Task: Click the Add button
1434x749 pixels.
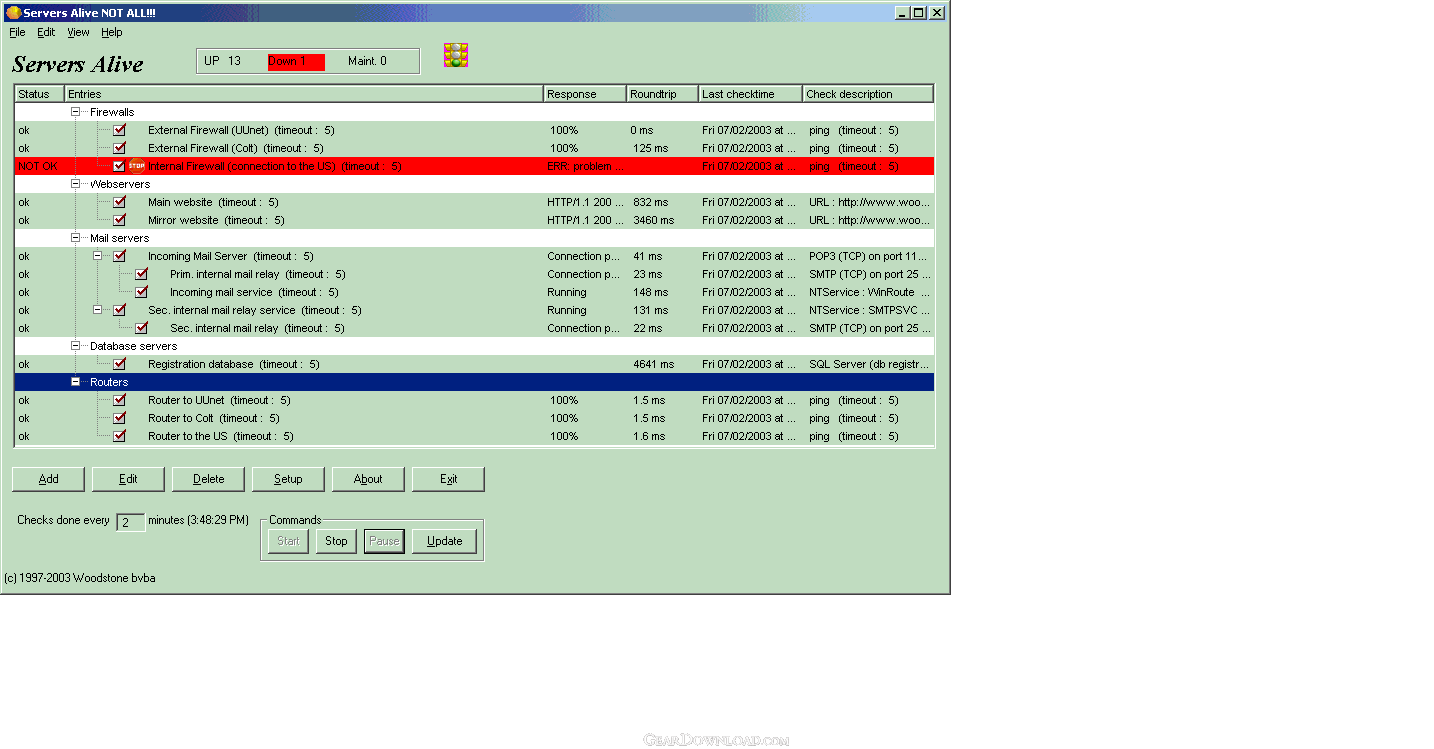Action: (x=48, y=479)
